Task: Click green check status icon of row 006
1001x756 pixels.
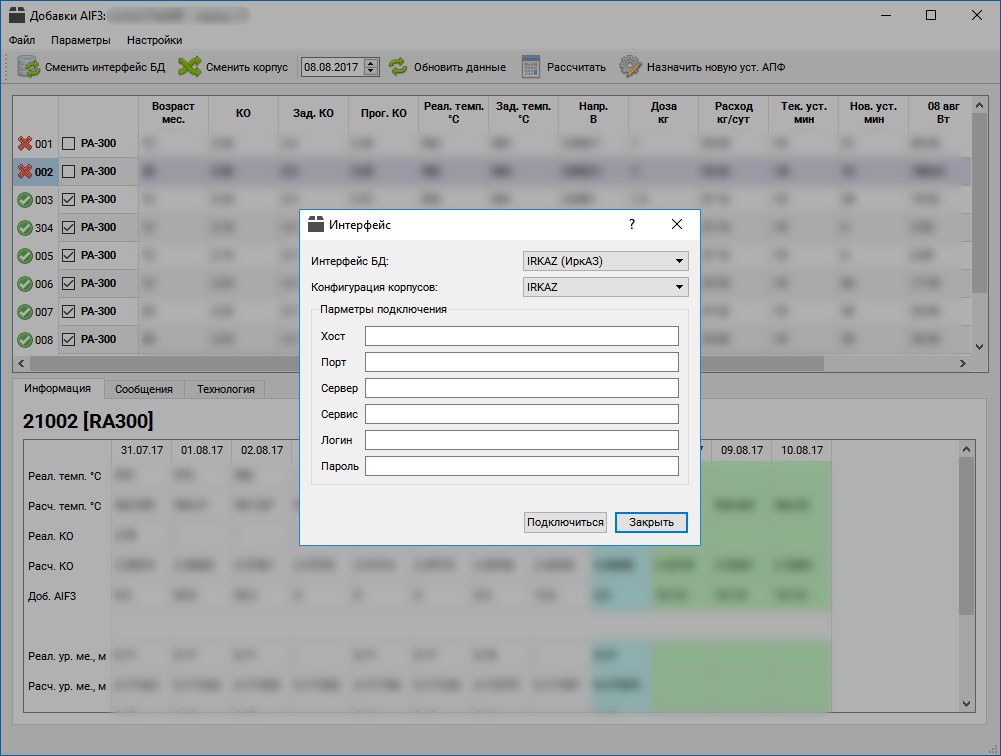Action: click(25, 284)
